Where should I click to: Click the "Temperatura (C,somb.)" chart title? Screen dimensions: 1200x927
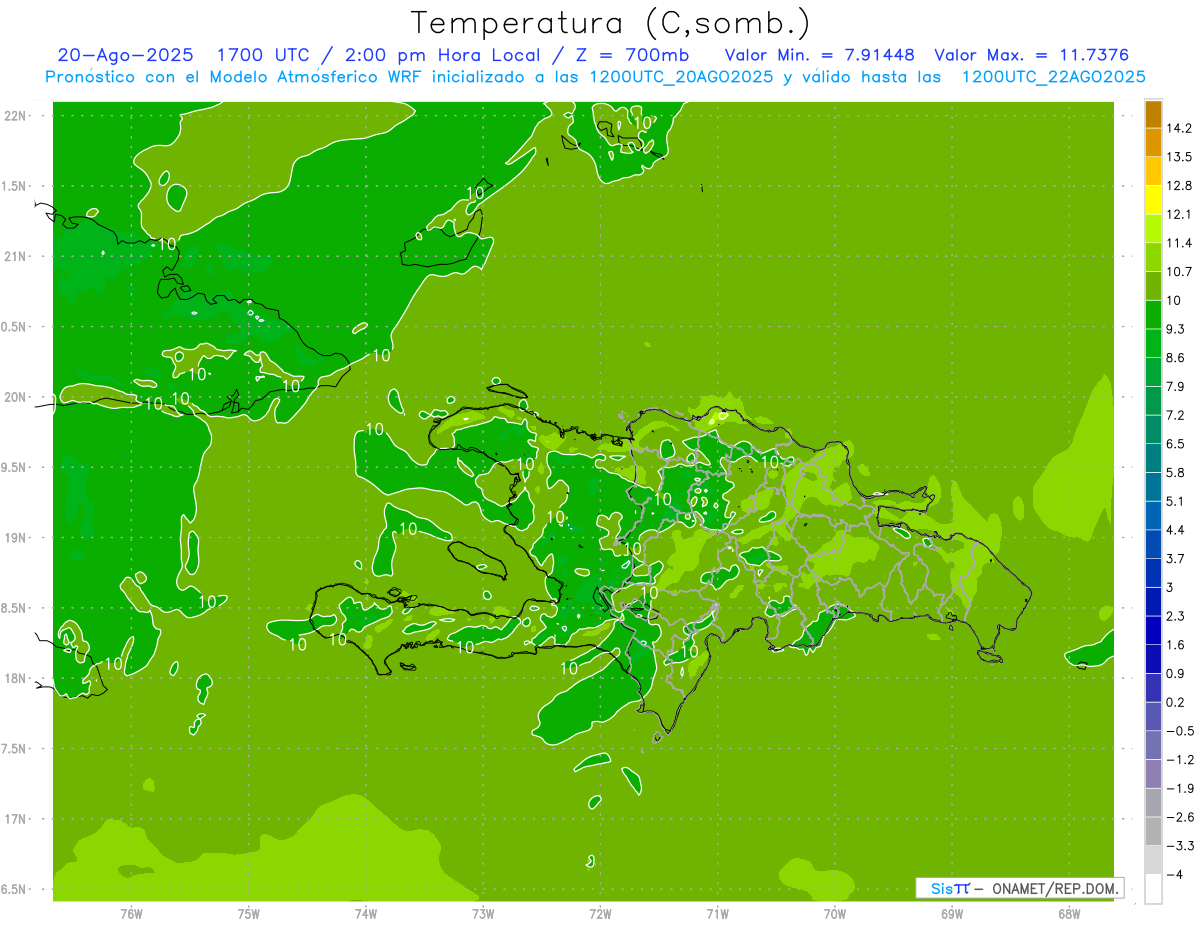coord(610,24)
